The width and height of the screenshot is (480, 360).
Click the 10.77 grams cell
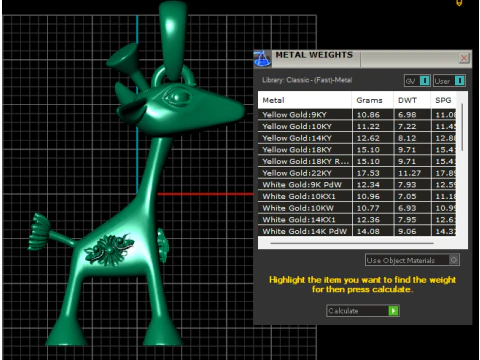tap(373, 208)
